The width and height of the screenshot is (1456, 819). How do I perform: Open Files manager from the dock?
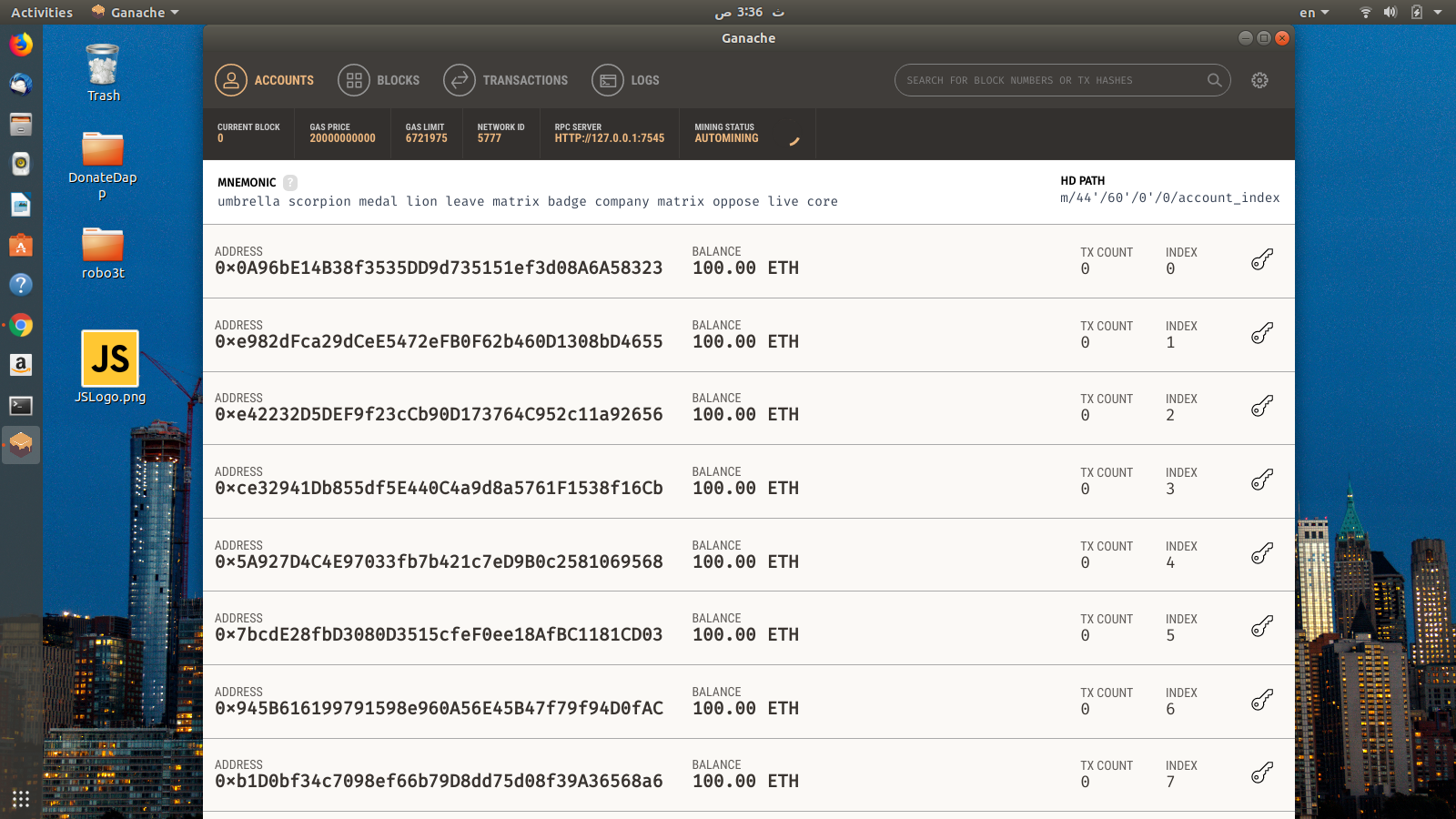pos(21,124)
